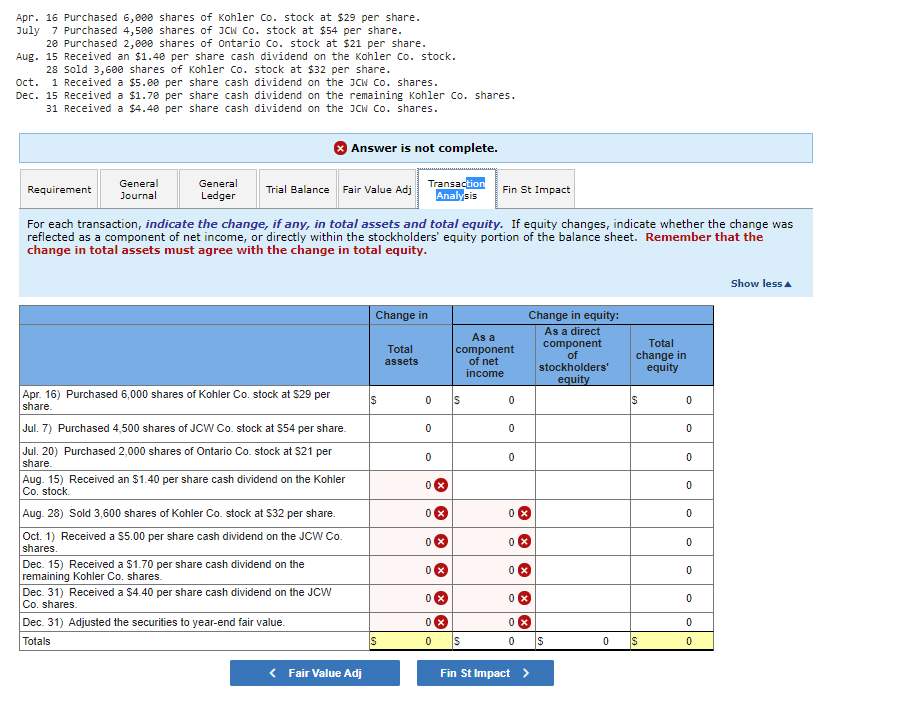The height and width of the screenshot is (713, 902).
Task: Select Jul. 20 Ontario purchase row label
Action: 194,457
